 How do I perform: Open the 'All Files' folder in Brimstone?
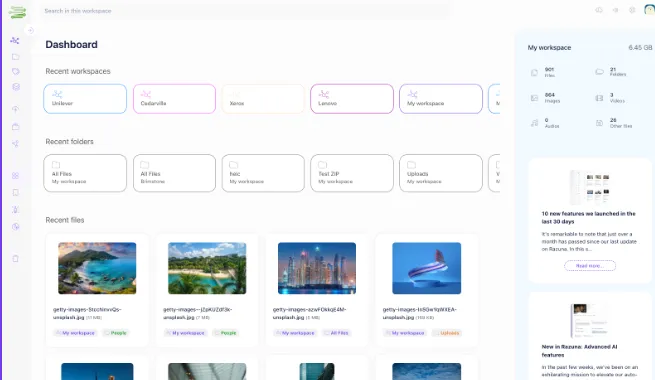[x=174, y=173]
